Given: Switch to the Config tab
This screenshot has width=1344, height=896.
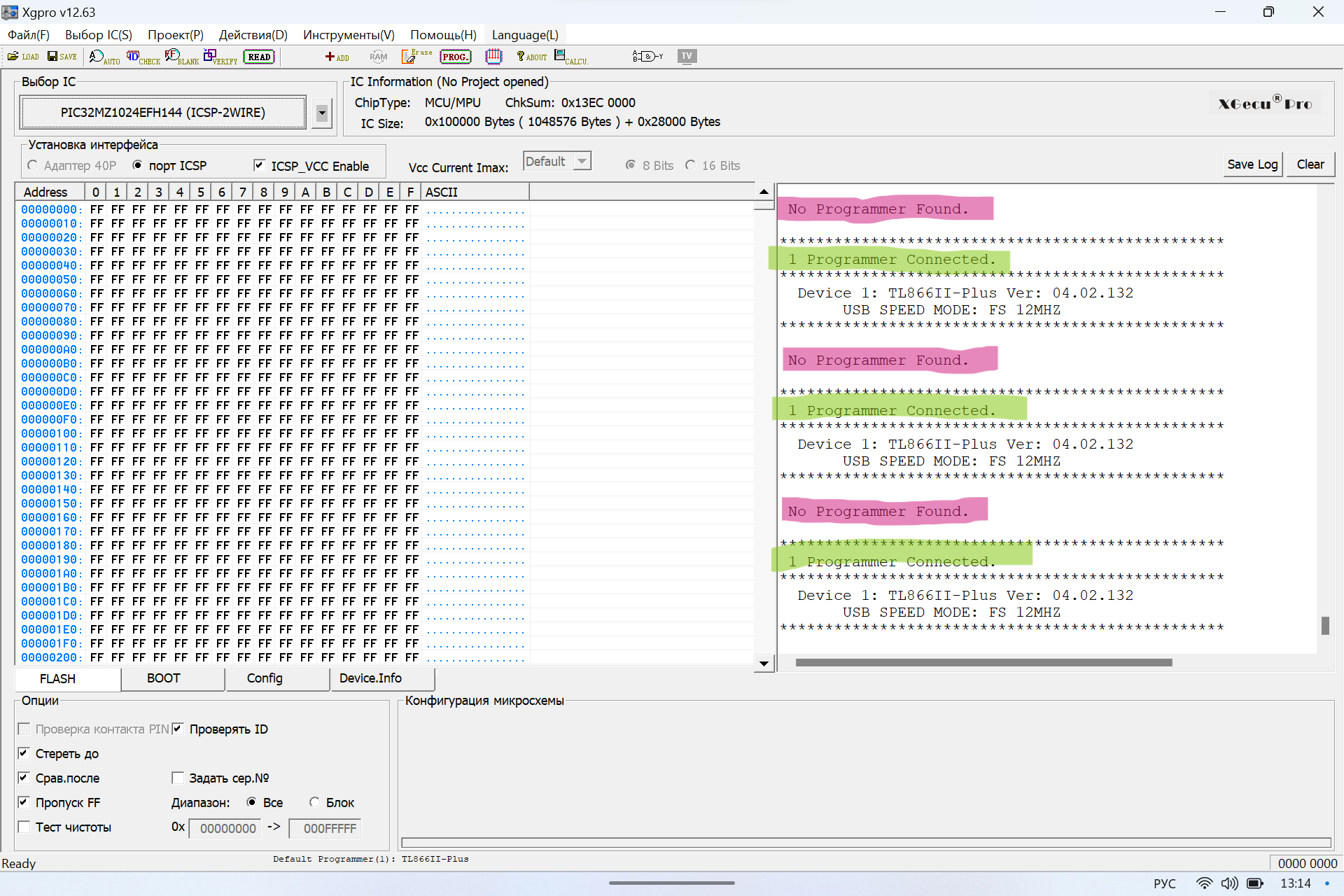Looking at the screenshot, I should point(265,678).
